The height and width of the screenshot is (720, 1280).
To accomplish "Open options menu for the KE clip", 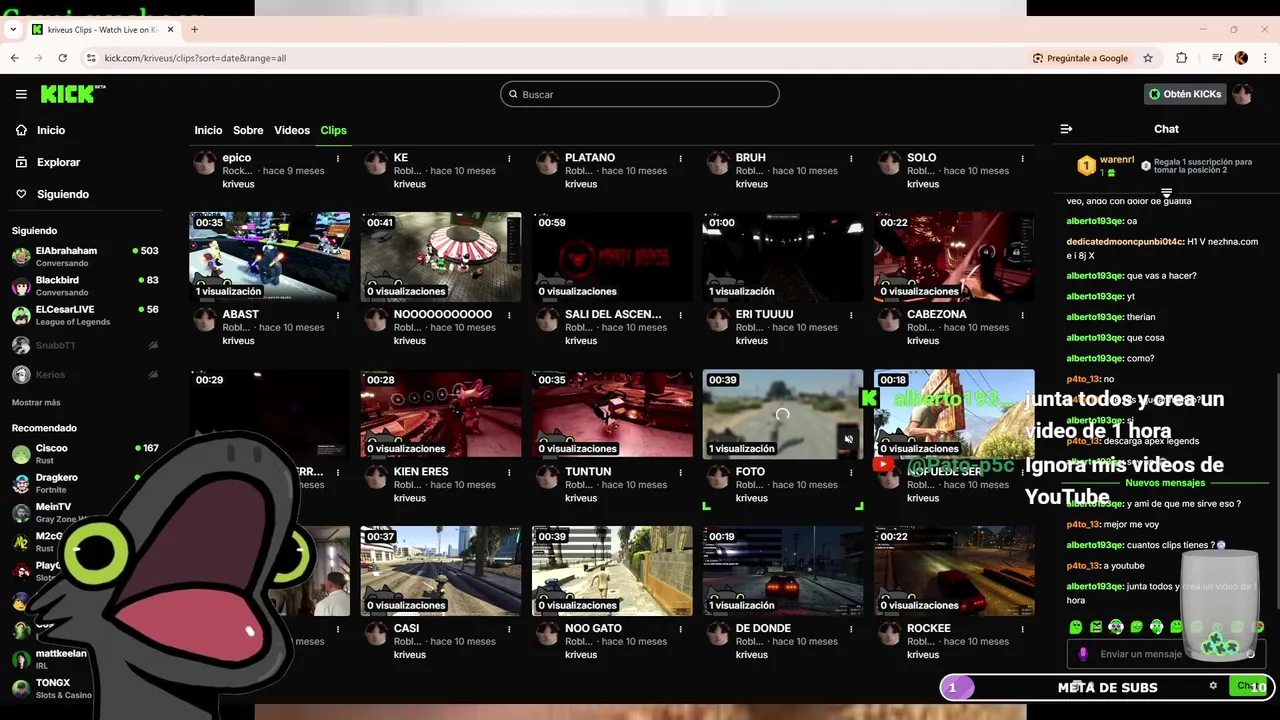I will pyautogui.click(x=509, y=158).
